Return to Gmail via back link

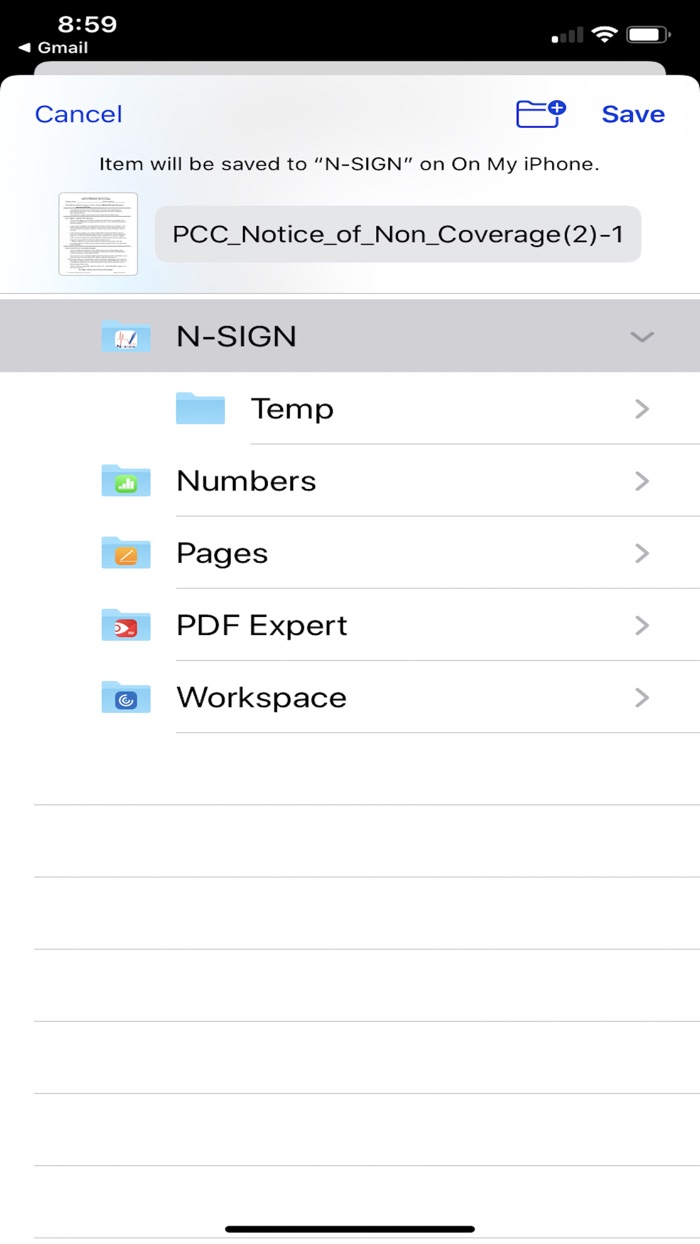tap(54, 48)
